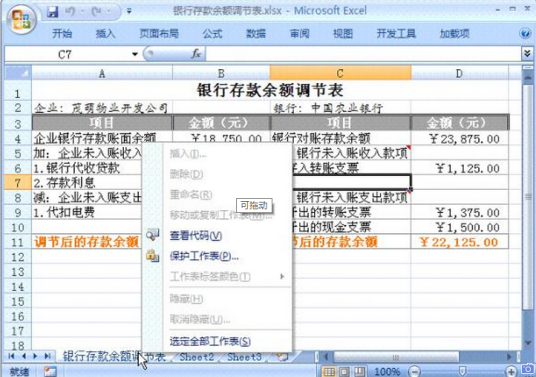
Task: Click the Redo icon in quick access toolbar
Action: [96, 12]
